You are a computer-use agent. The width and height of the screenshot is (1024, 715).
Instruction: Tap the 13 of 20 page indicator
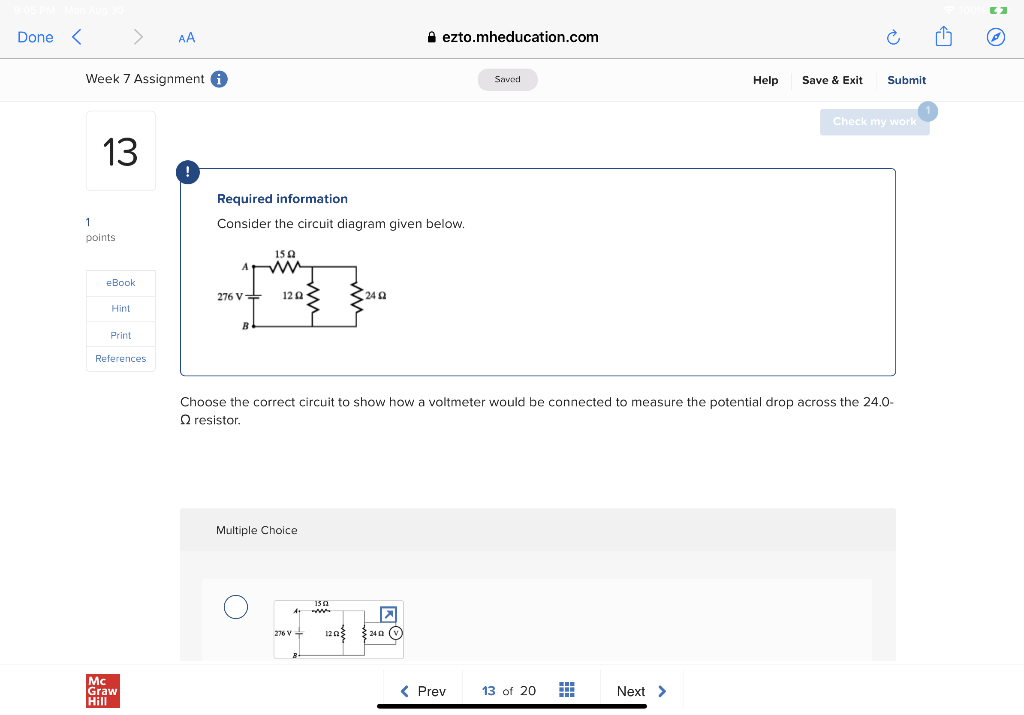(507, 690)
